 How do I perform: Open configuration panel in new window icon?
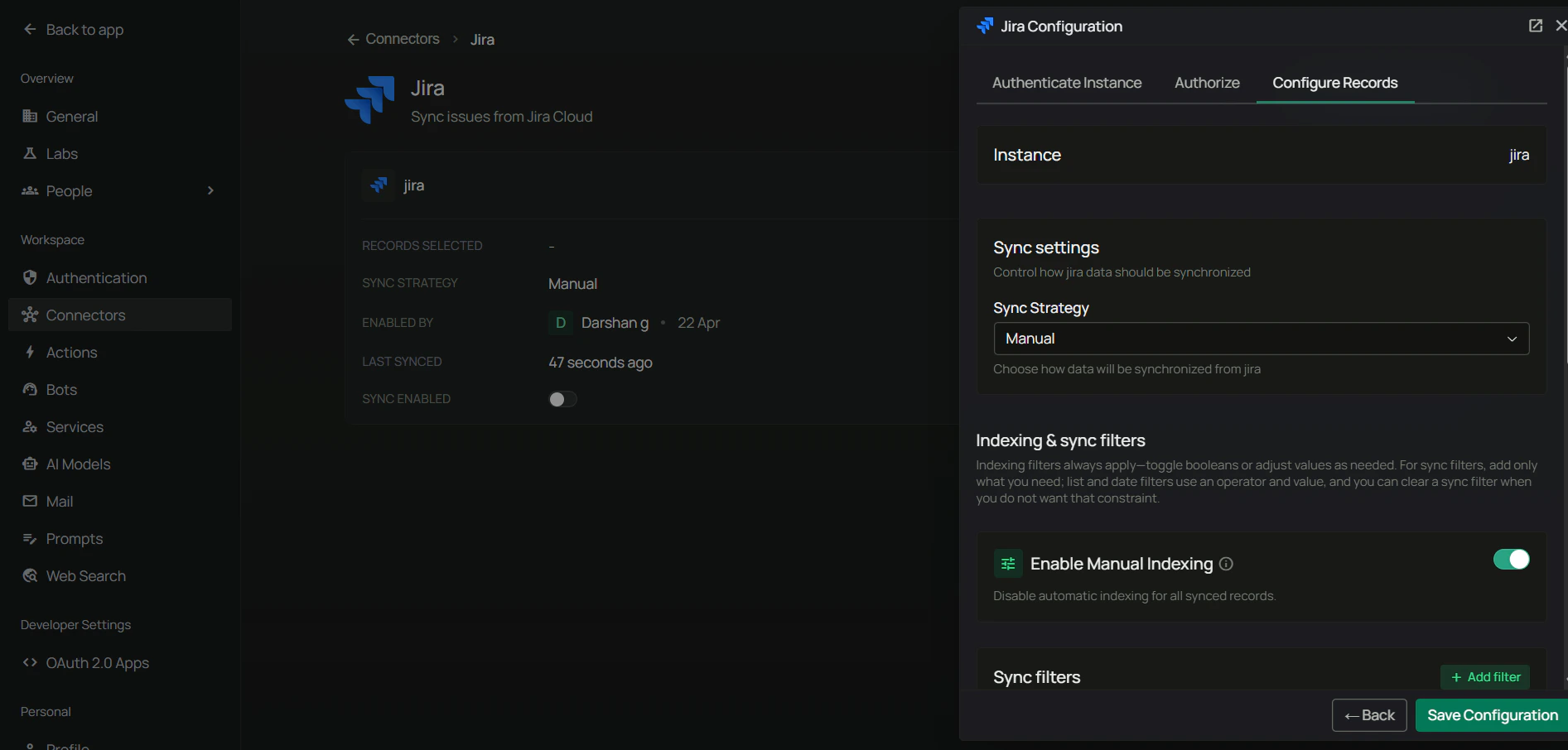(x=1535, y=26)
